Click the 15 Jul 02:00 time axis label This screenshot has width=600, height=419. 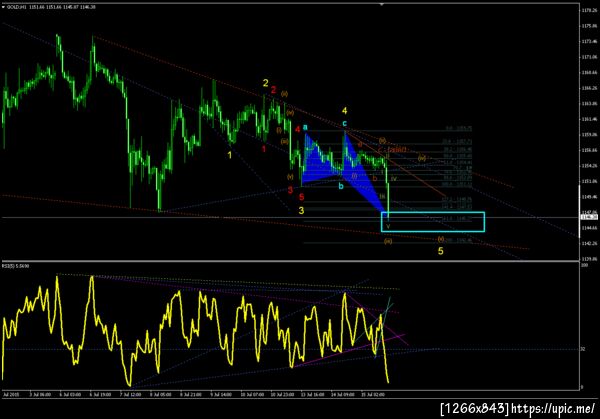click(373, 395)
